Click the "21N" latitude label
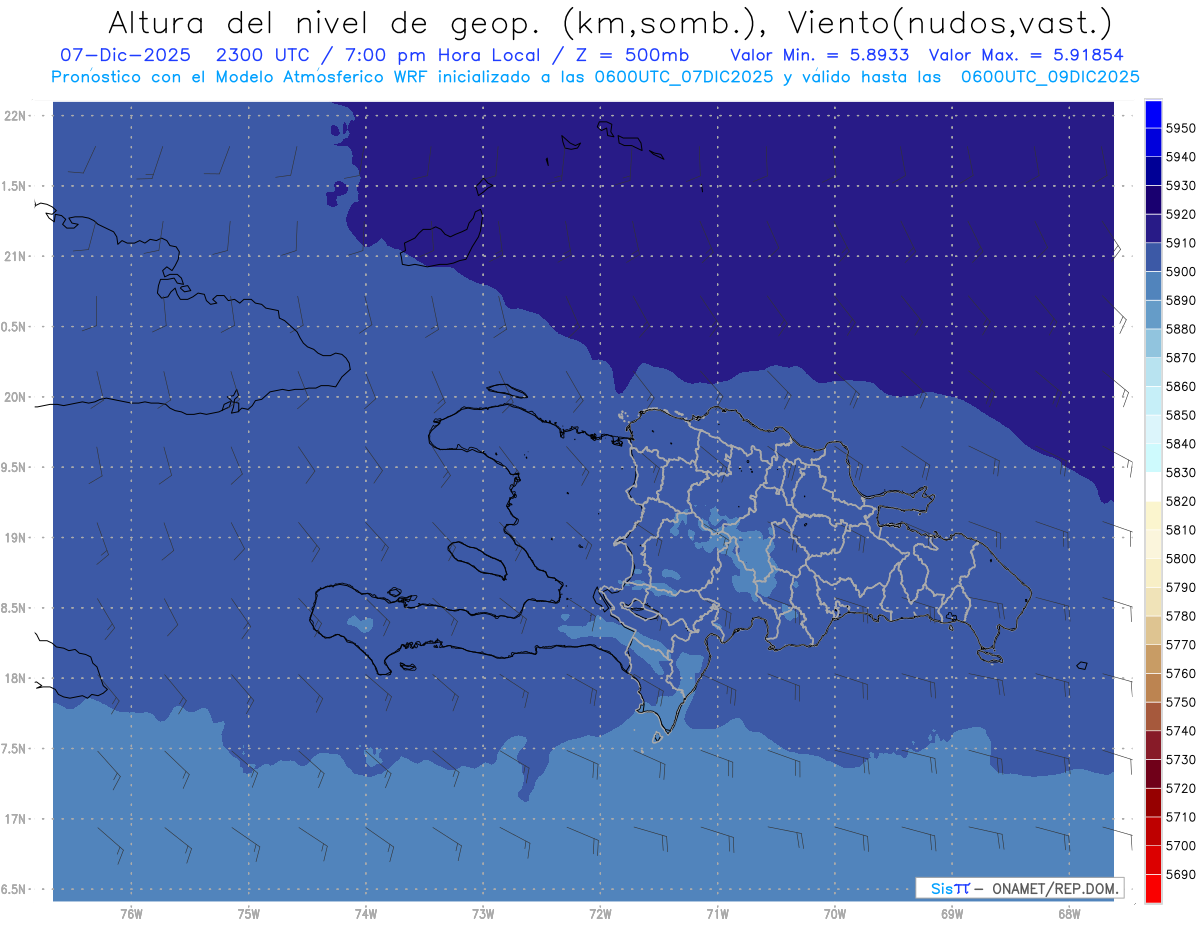The image size is (1200, 927). point(15,257)
